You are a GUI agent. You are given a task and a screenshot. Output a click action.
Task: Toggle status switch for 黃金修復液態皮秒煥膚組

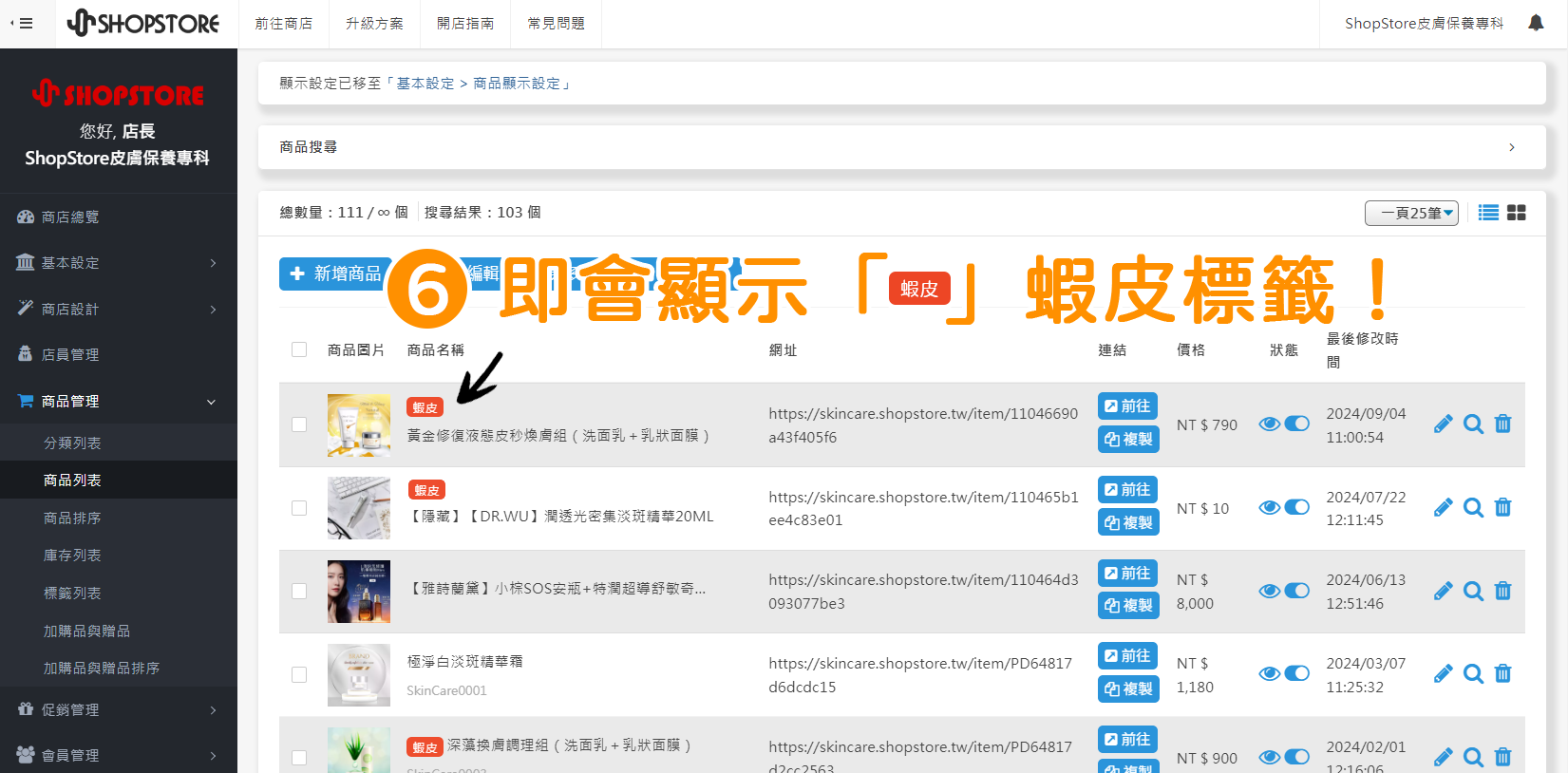click(1297, 424)
